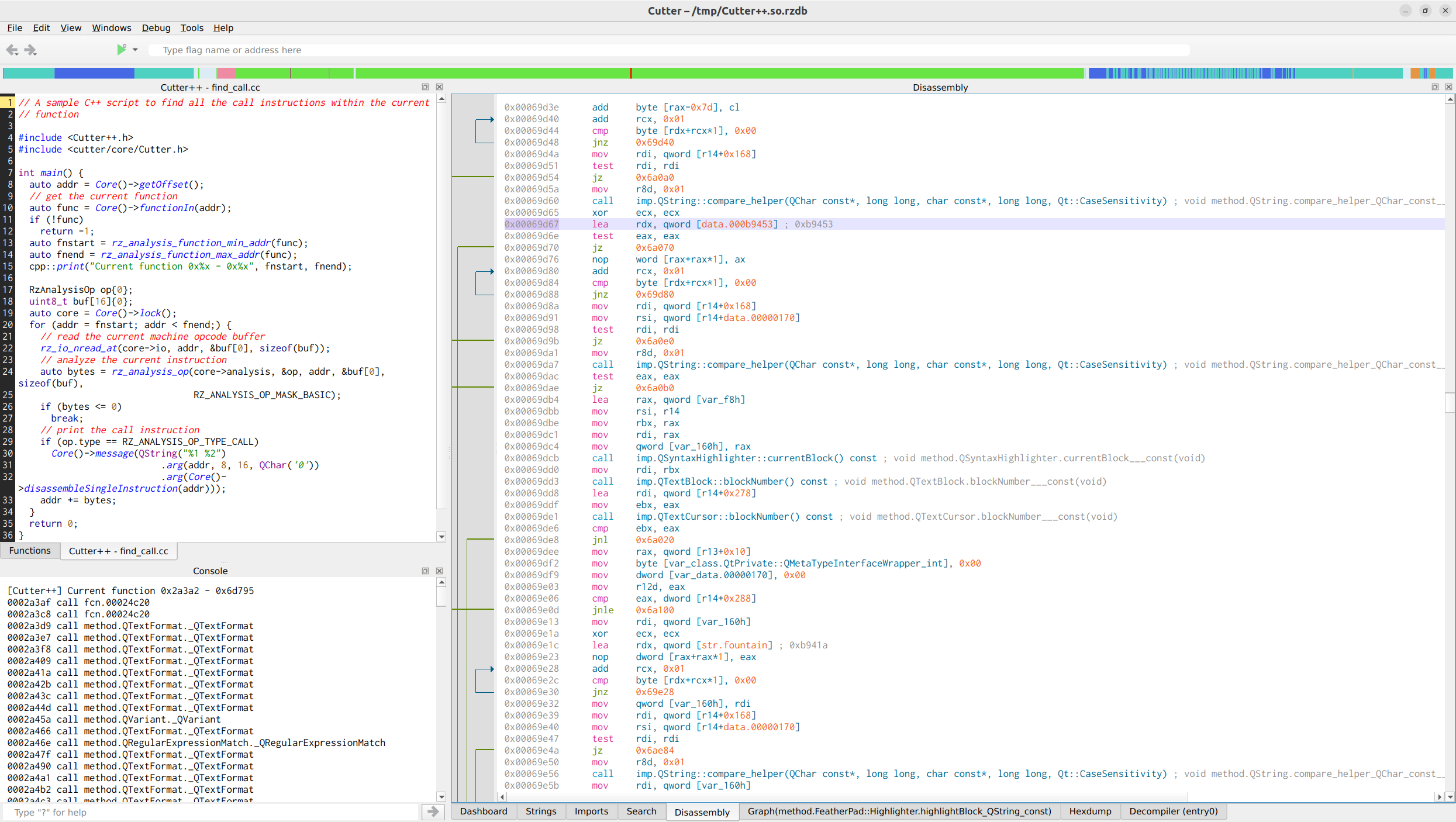Image resolution: width=1456 pixels, height=822 pixels.
Task: Click the pink section of the overview bar
Action: click(x=226, y=73)
